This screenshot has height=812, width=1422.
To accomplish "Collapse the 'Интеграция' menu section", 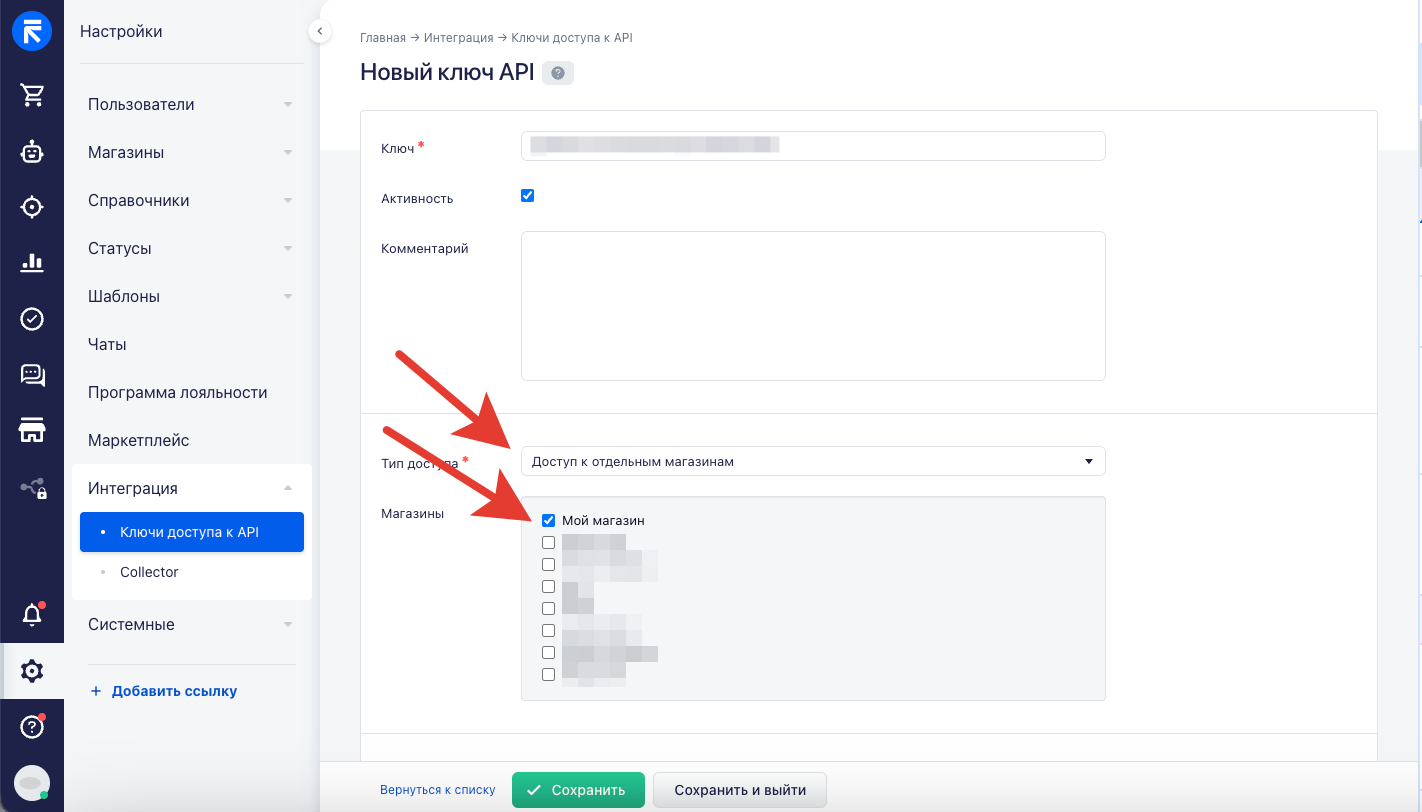I will click(x=191, y=487).
